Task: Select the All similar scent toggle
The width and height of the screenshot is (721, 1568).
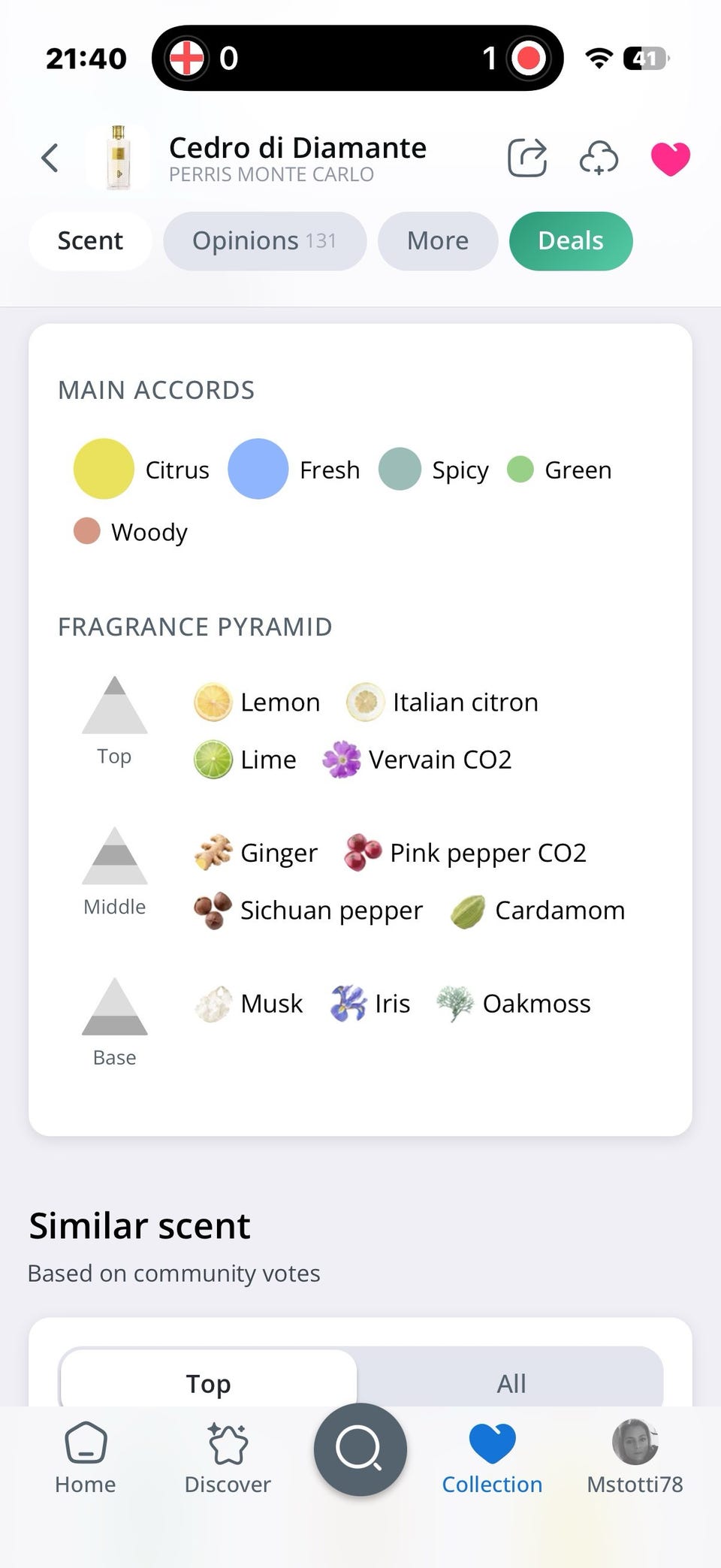Action: tap(511, 1381)
